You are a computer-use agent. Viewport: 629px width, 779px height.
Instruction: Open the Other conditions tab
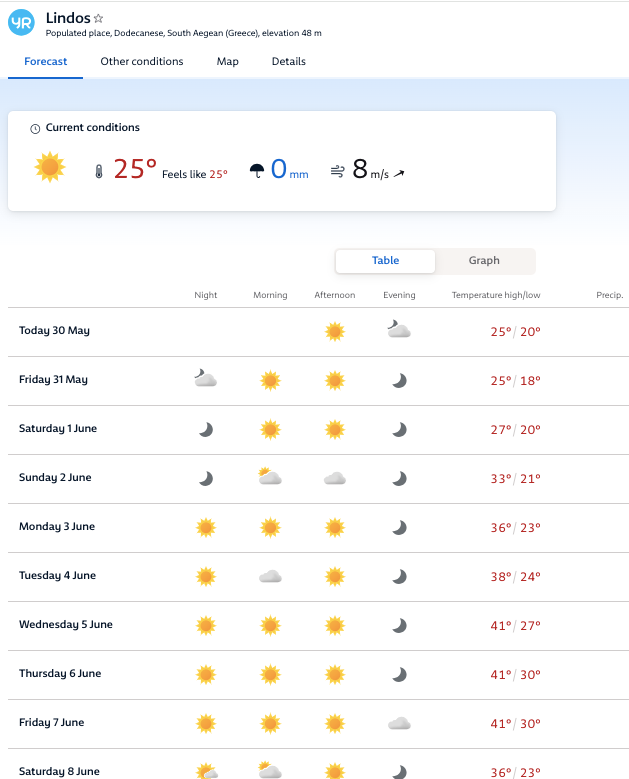tap(142, 62)
